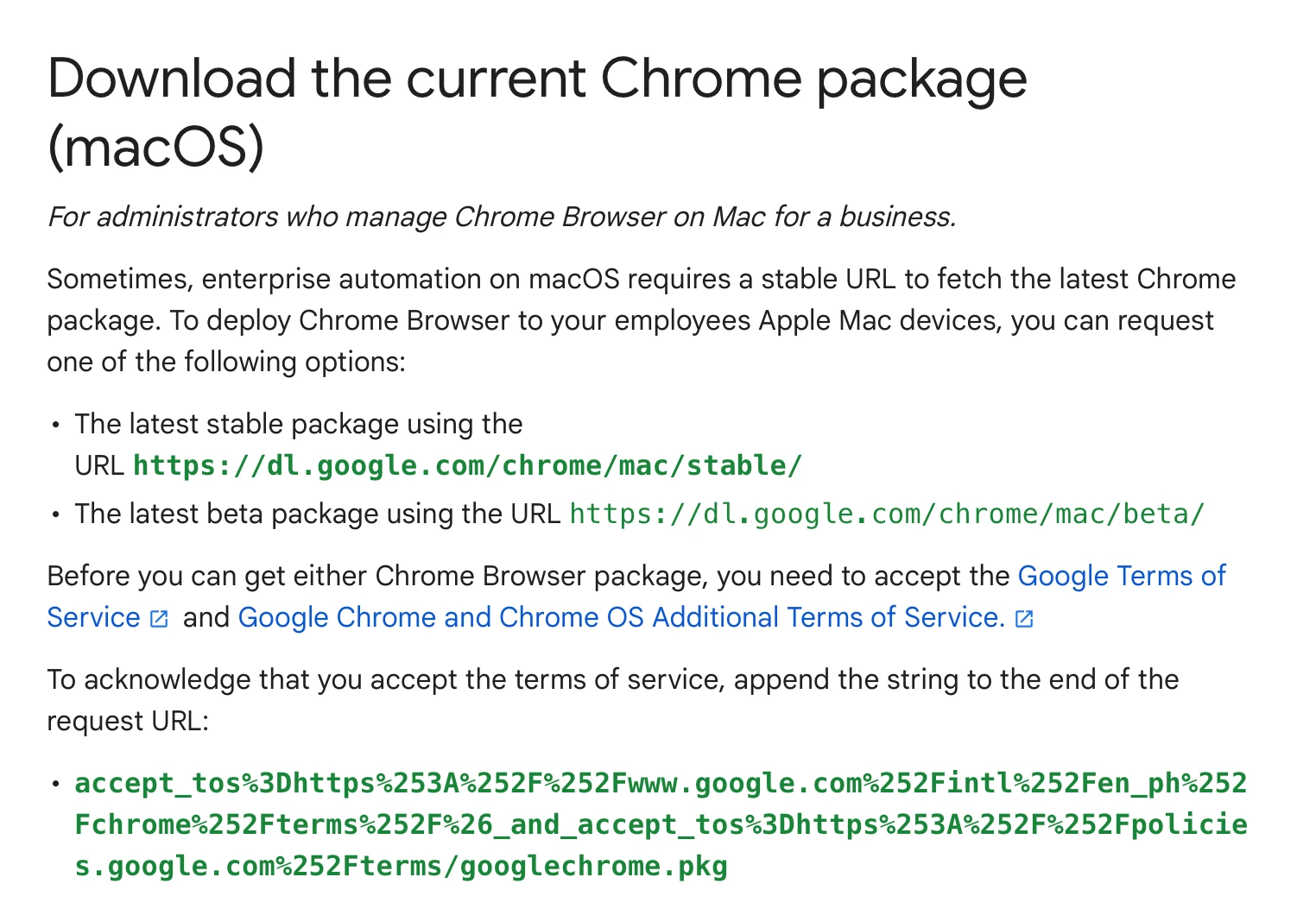1316x915 pixels.
Task: Open Google Chrome and Chrome OS Additional Terms link
Action: [622, 617]
